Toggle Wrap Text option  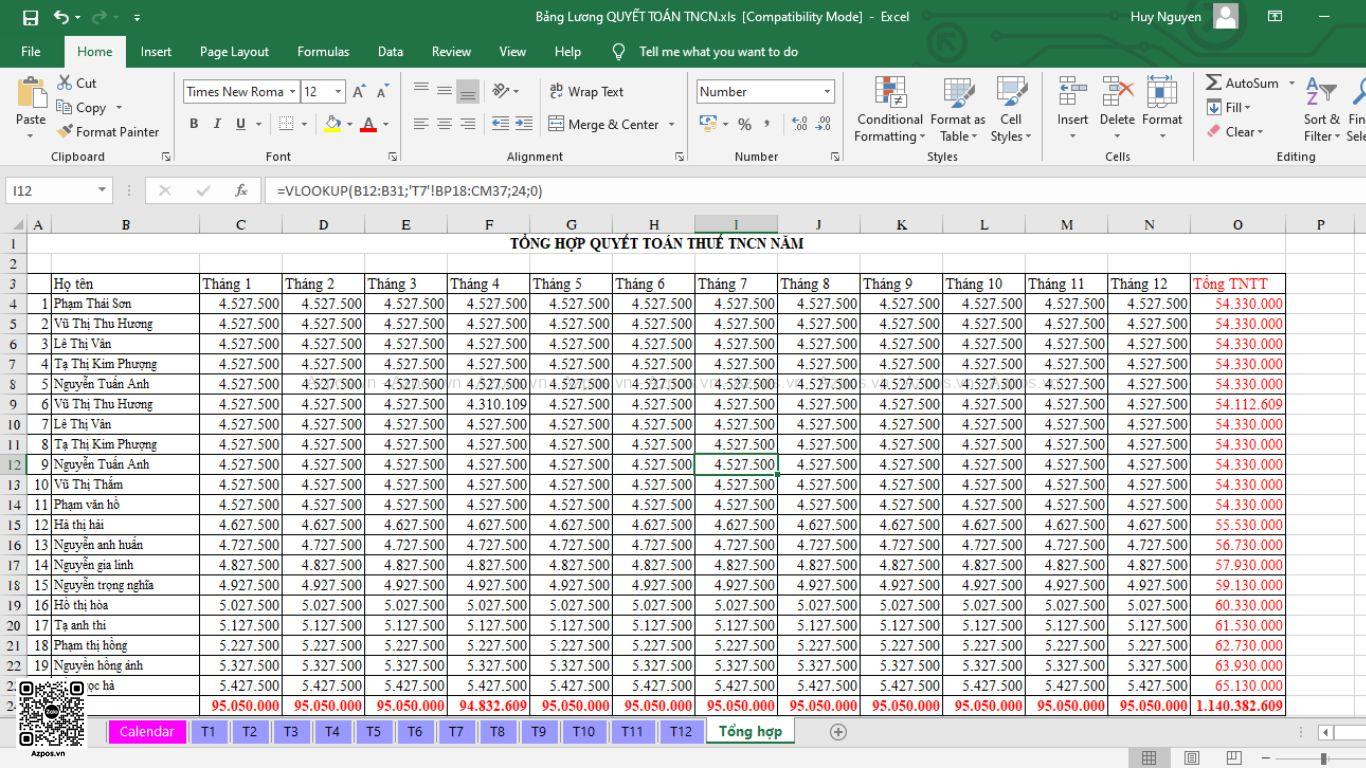point(586,91)
